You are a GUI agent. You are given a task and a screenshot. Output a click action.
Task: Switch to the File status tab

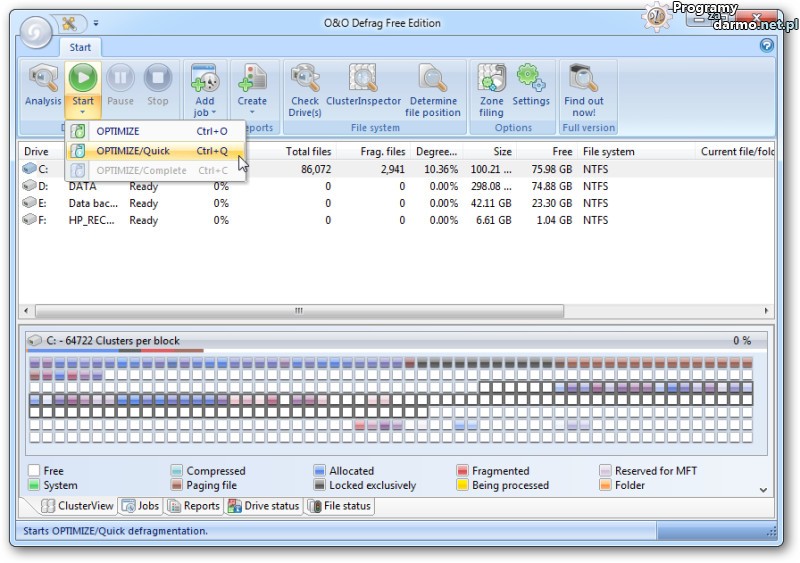pyautogui.click(x=339, y=506)
